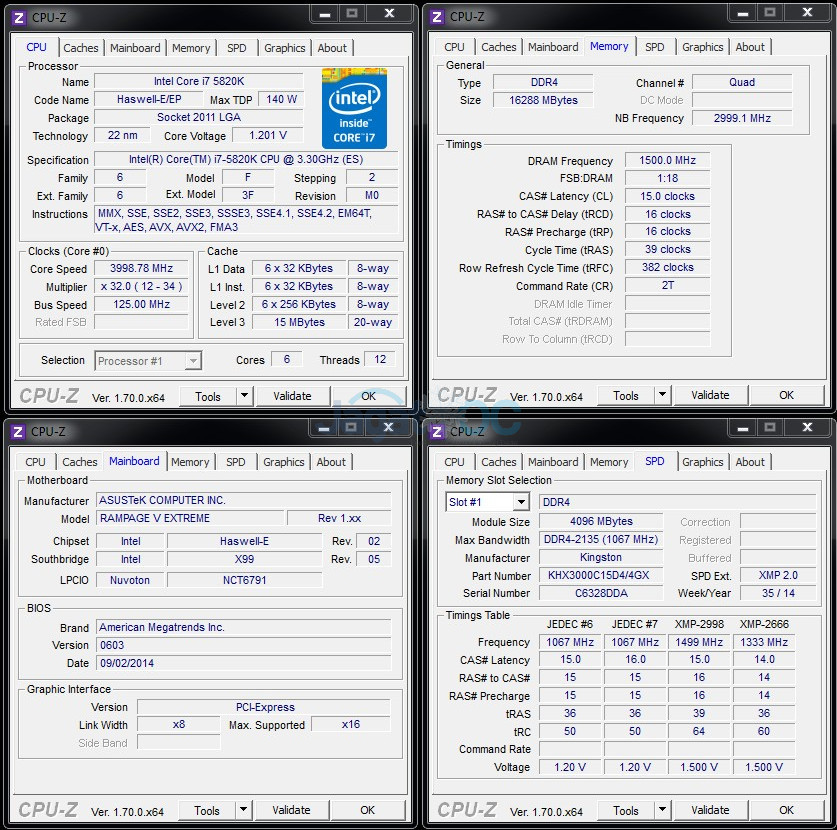Select the SPD tab in the CPU window
837x830 pixels.
tap(236, 48)
